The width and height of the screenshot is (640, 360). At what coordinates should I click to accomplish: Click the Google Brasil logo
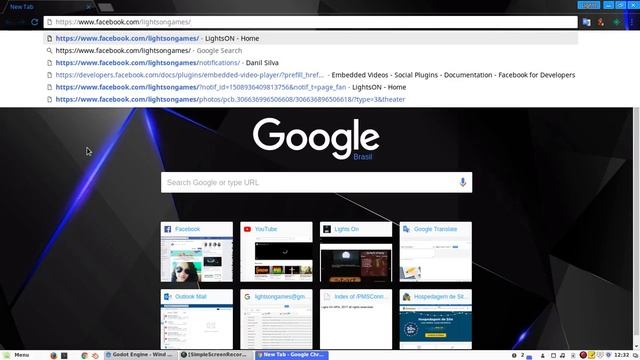316,139
